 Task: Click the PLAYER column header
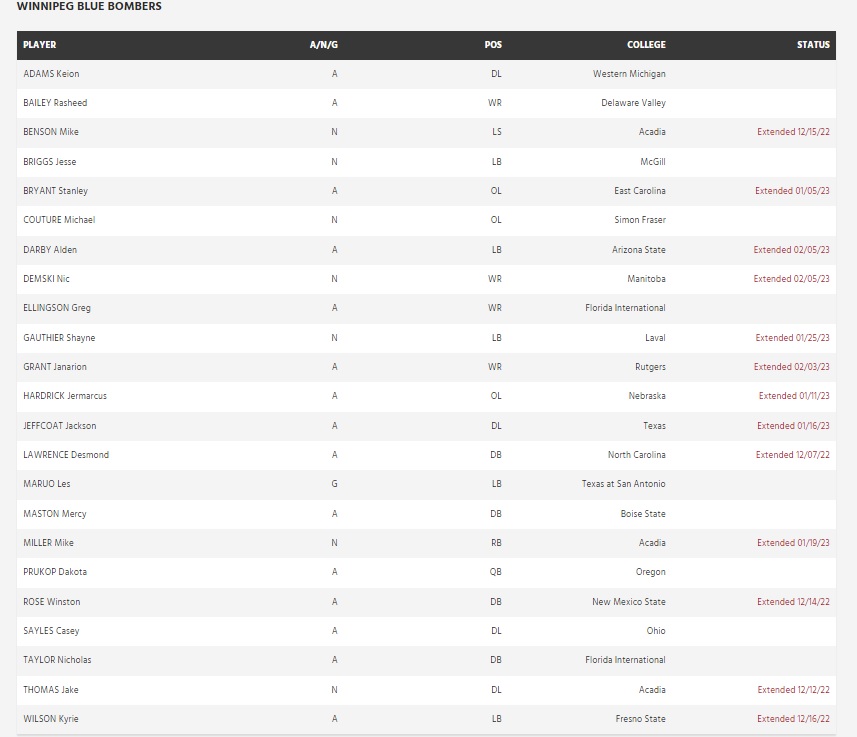tap(40, 45)
